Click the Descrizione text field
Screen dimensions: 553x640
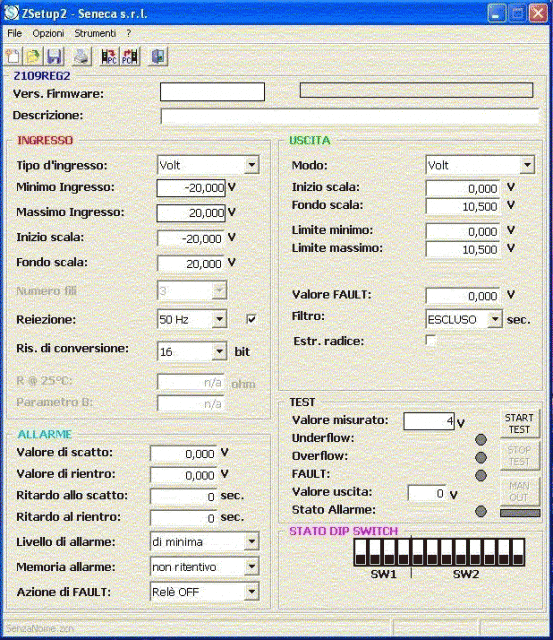(x=350, y=116)
